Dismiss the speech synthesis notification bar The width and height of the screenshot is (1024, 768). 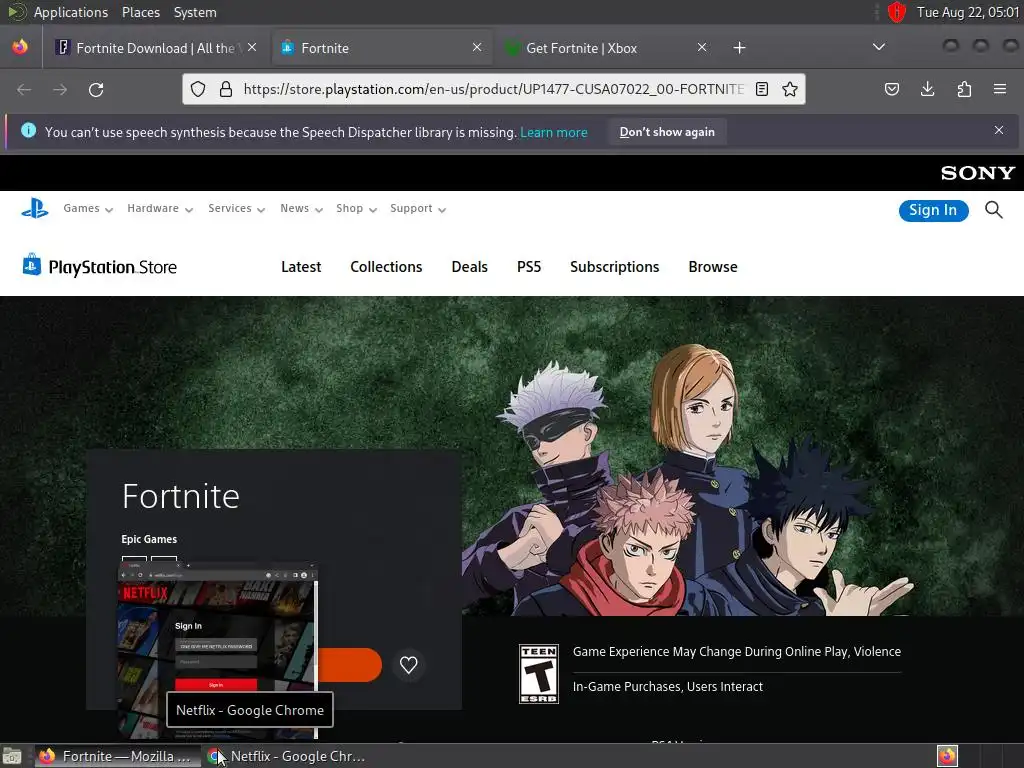[x=999, y=130]
